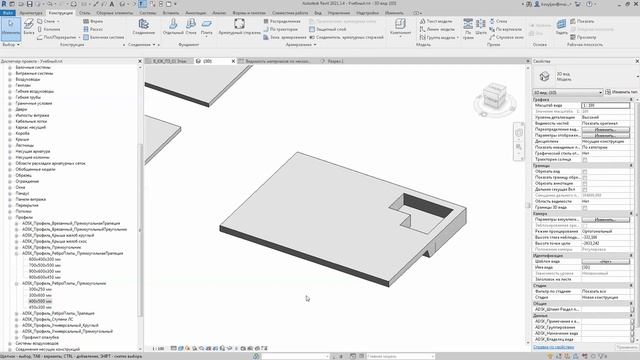Click Изменить button for Параметры визуализации

click(605, 220)
